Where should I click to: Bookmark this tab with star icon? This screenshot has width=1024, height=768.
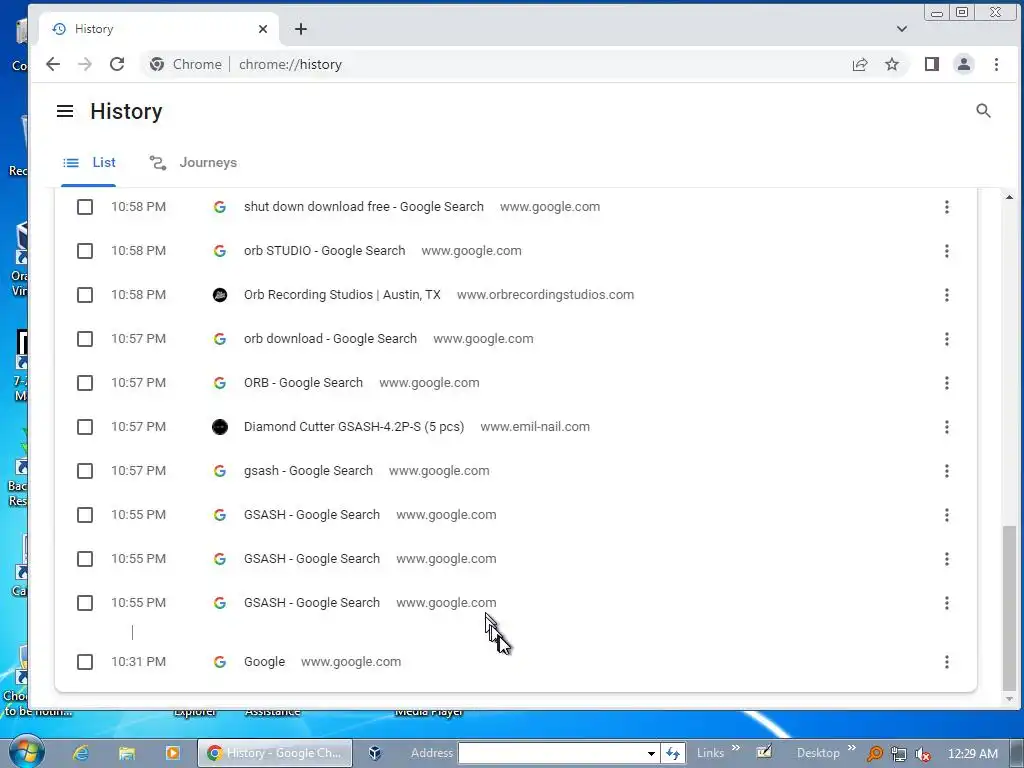(892, 64)
